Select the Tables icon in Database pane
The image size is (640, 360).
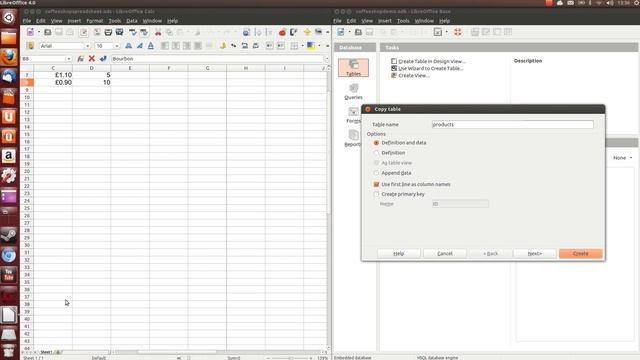(353, 67)
